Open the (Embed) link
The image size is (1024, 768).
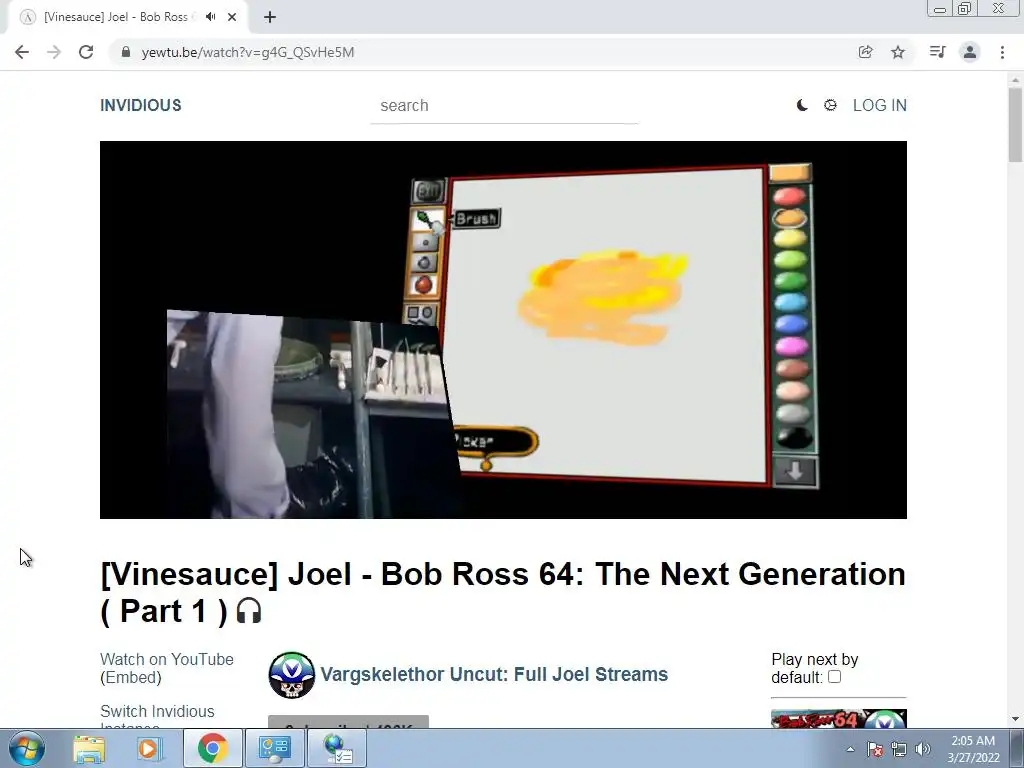131,677
